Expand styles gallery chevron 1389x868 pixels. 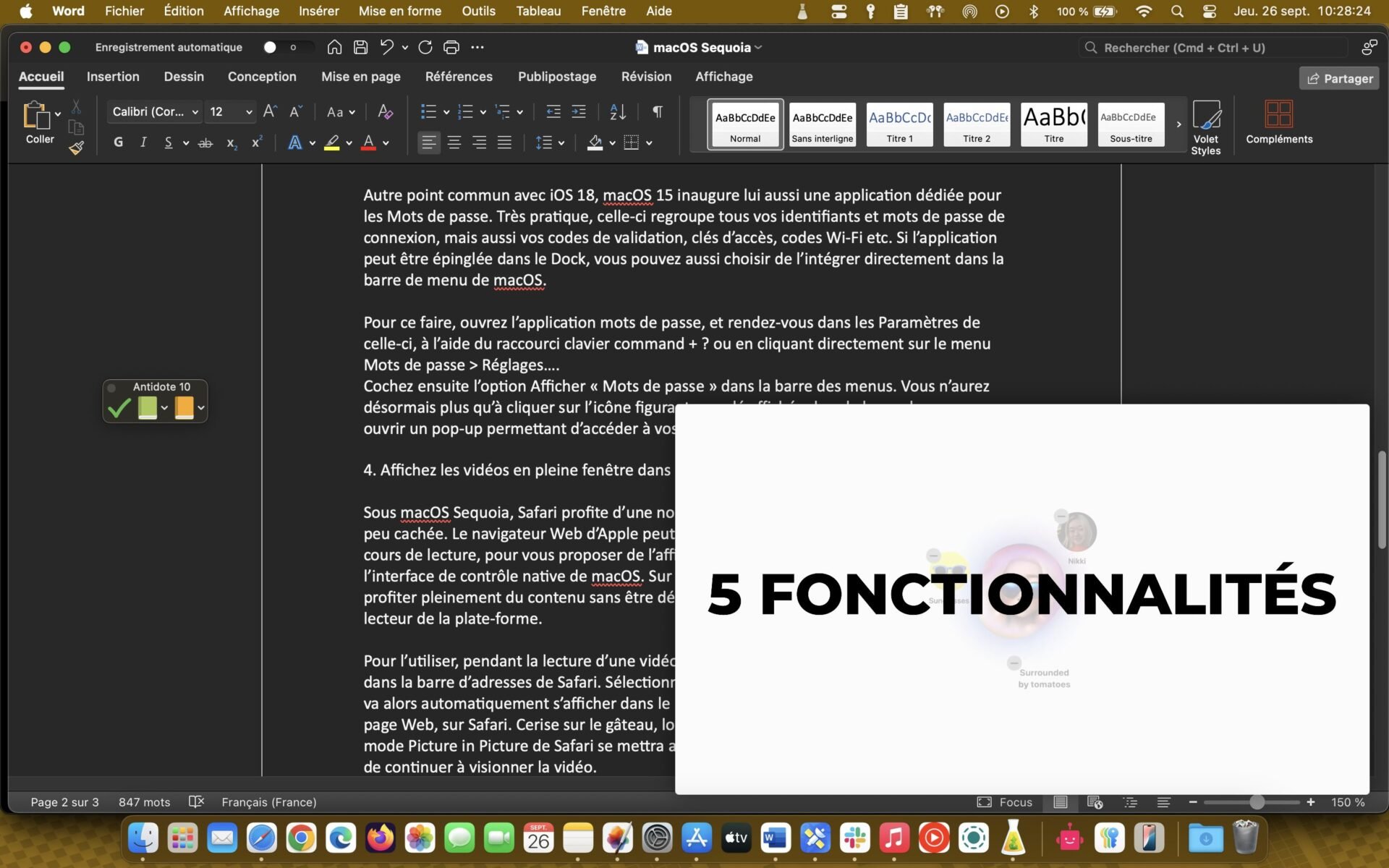click(1178, 124)
